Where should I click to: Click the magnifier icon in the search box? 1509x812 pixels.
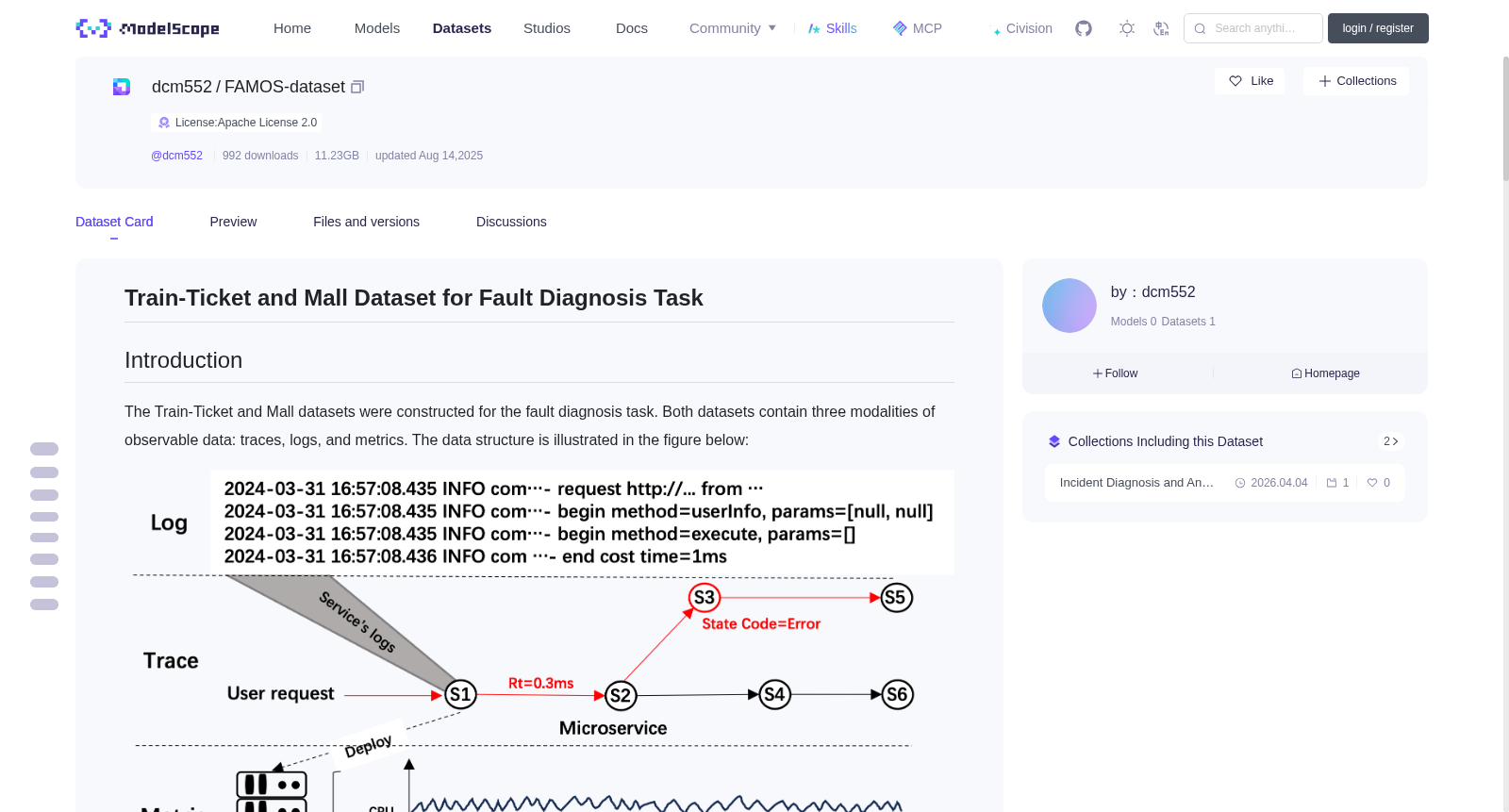tap(1201, 28)
